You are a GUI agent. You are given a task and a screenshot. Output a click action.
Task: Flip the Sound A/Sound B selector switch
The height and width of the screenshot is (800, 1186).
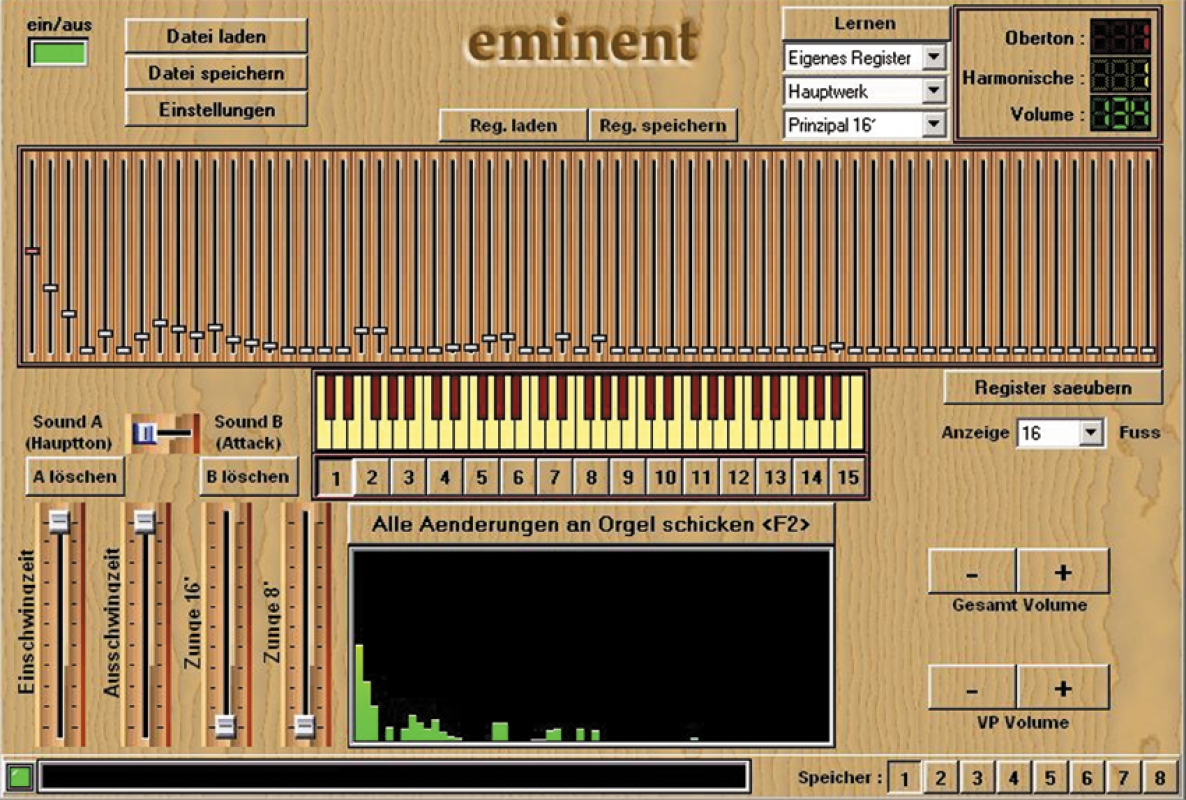[158, 432]
